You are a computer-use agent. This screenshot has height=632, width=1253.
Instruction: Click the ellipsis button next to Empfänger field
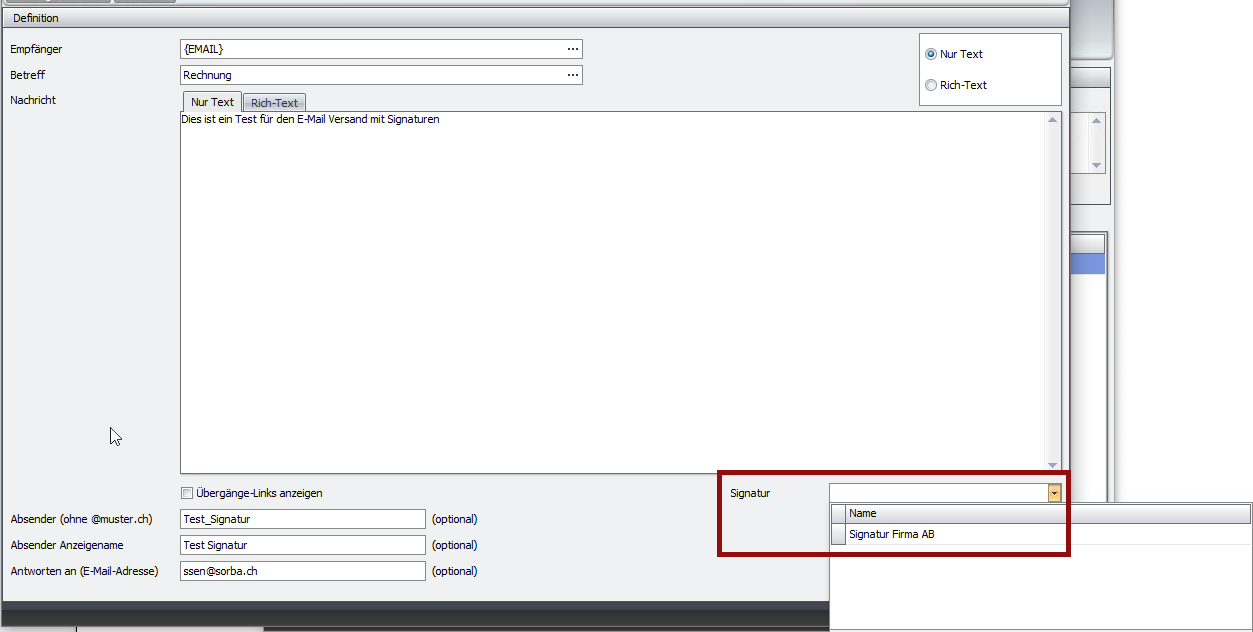coord(573,49)
